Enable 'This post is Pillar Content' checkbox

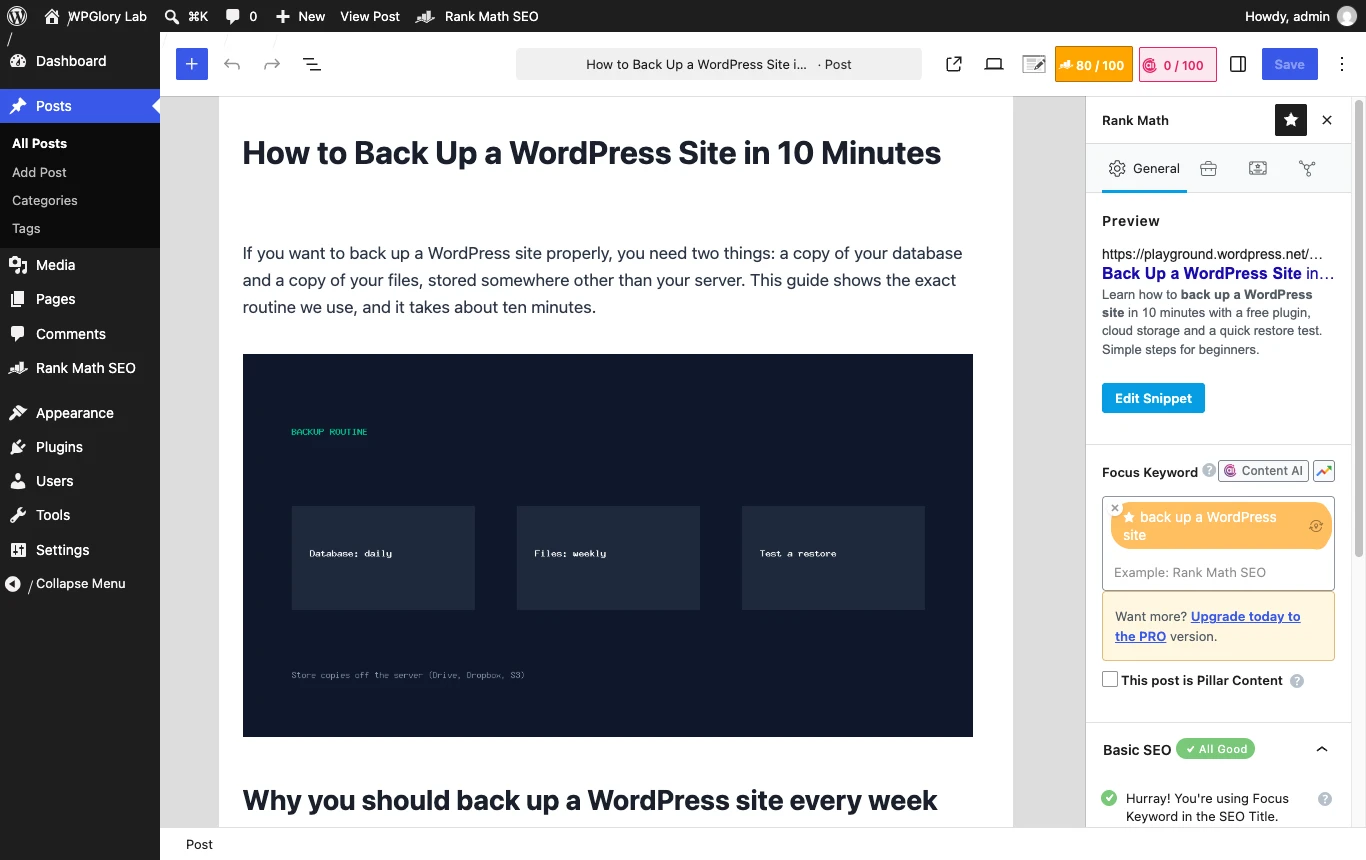pos(1110,680)
